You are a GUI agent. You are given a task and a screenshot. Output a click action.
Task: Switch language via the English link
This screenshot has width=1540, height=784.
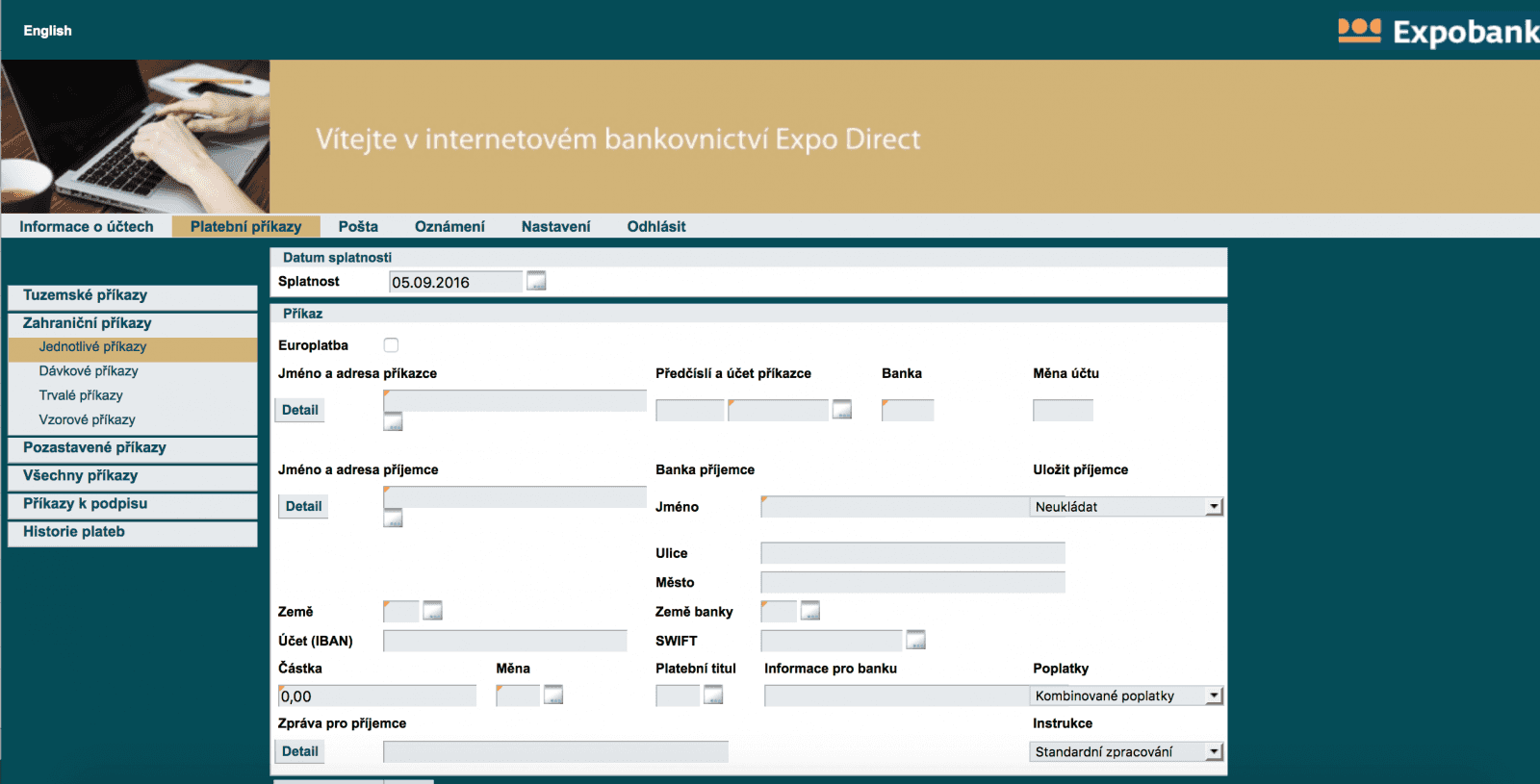pyautogui.click(x=47, y=31)
